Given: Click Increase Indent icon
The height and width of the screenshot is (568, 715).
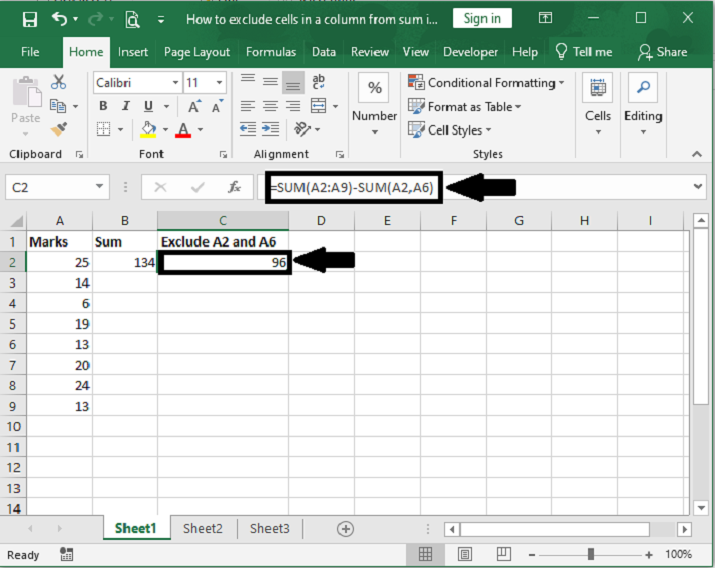Looking at the screenshot, I should tap(270, 129).
